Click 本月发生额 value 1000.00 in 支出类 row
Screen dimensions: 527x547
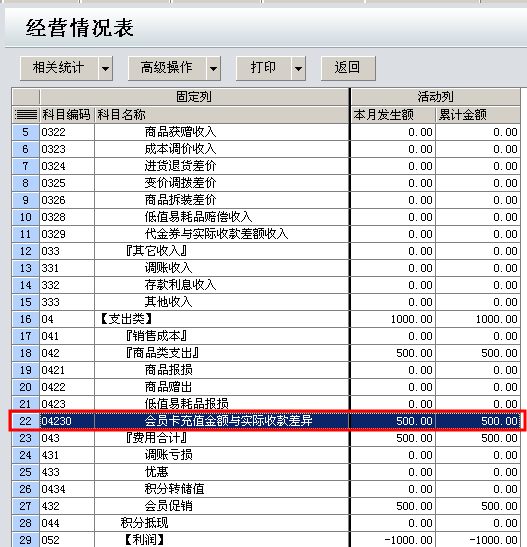(x=393, y=319)
